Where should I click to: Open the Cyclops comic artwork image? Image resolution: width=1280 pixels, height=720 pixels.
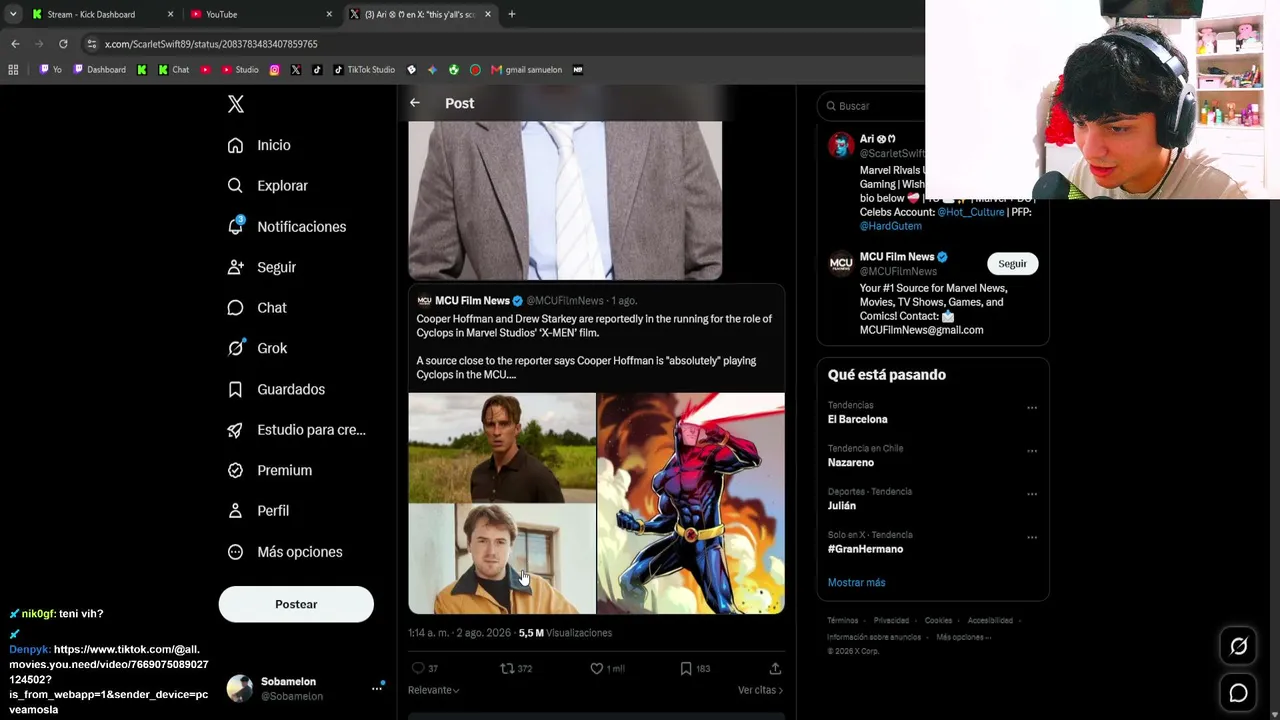pyautogui.click(x=691, y=503)
